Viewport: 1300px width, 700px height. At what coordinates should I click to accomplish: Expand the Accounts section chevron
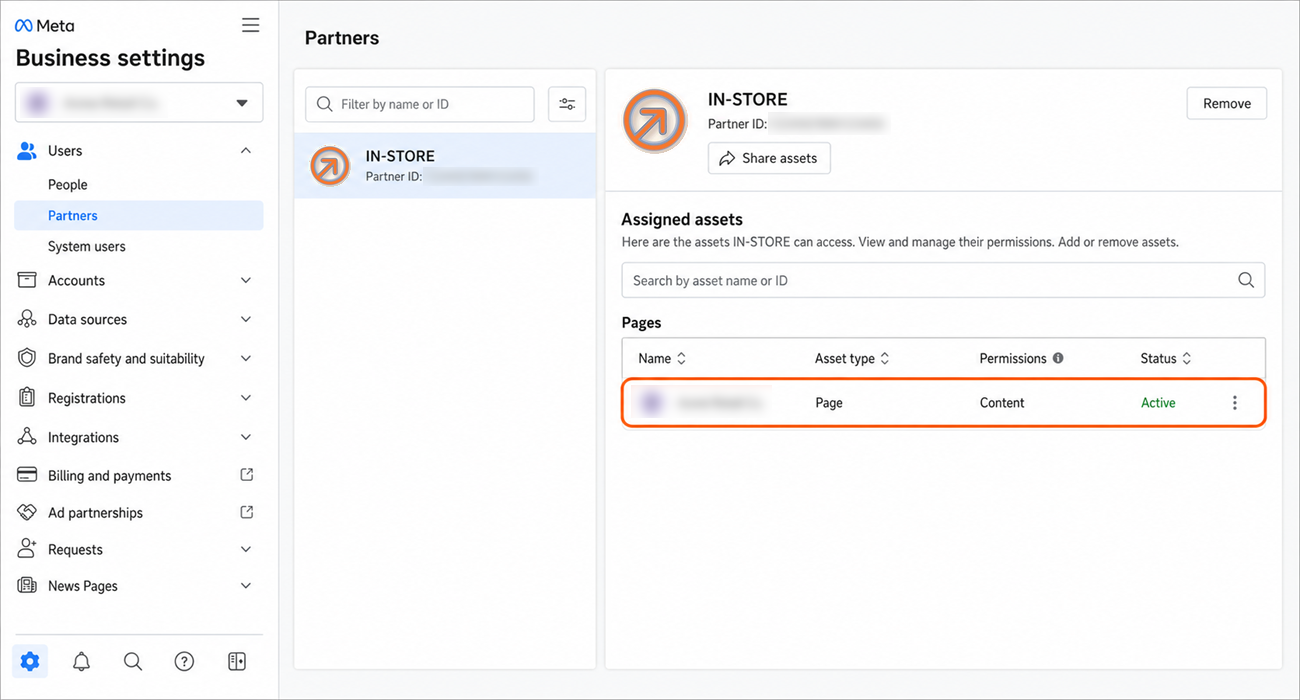click(x=246, y=281)
